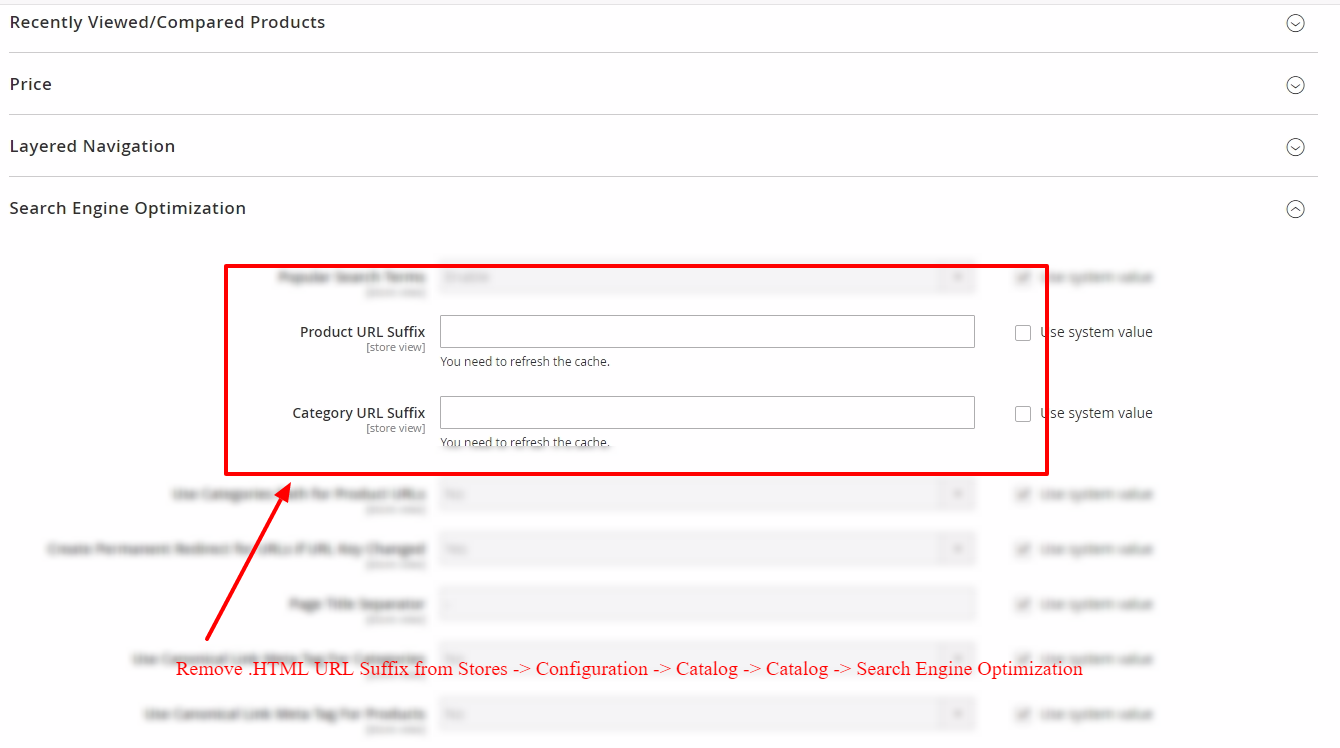Screen dimensions: 1340x748
Task: Click the collapse chevron on Search Engine Optimization
Action: coord(1295,208)
